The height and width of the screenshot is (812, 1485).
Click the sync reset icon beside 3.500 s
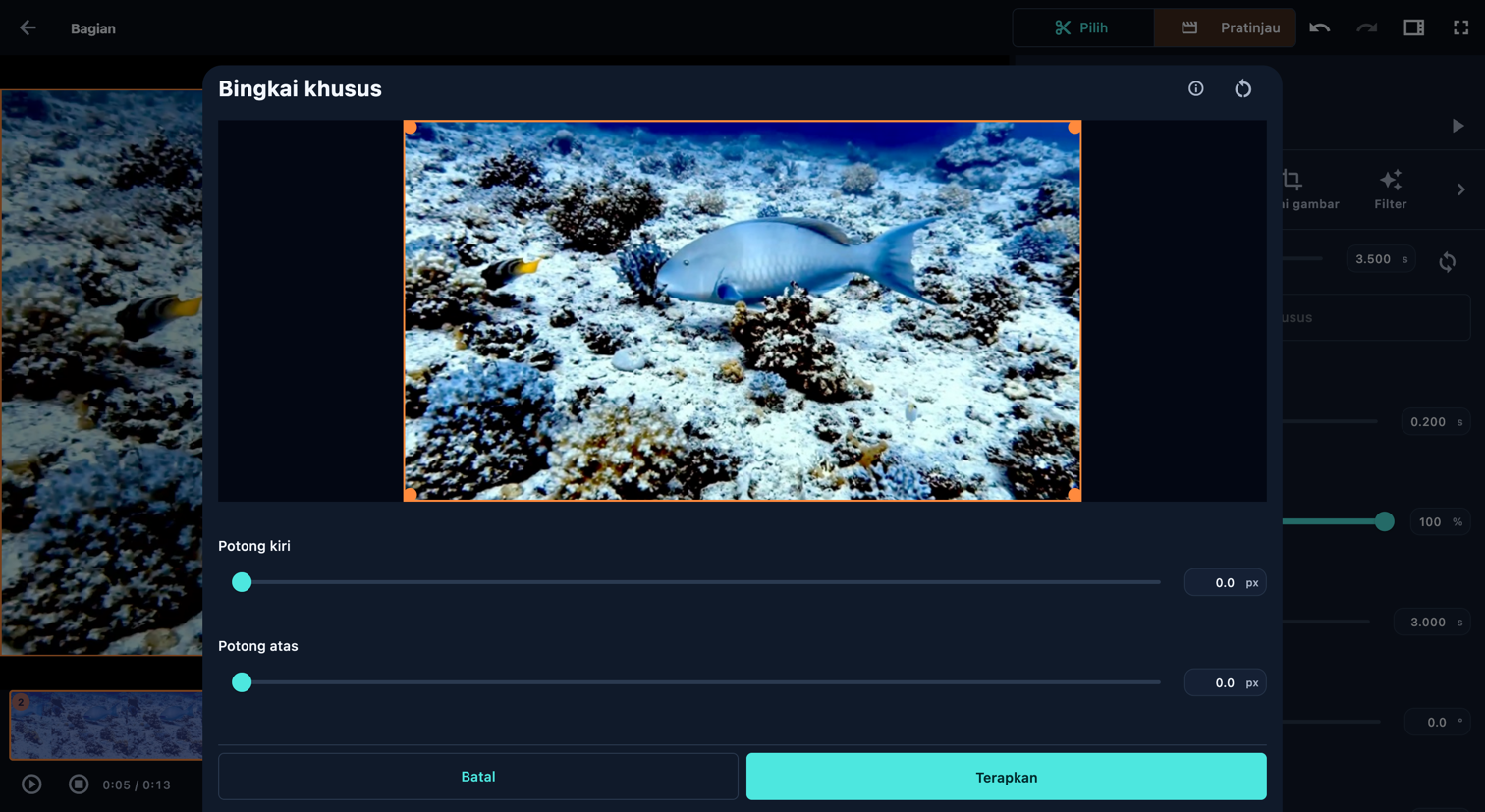coord(1447,261)
